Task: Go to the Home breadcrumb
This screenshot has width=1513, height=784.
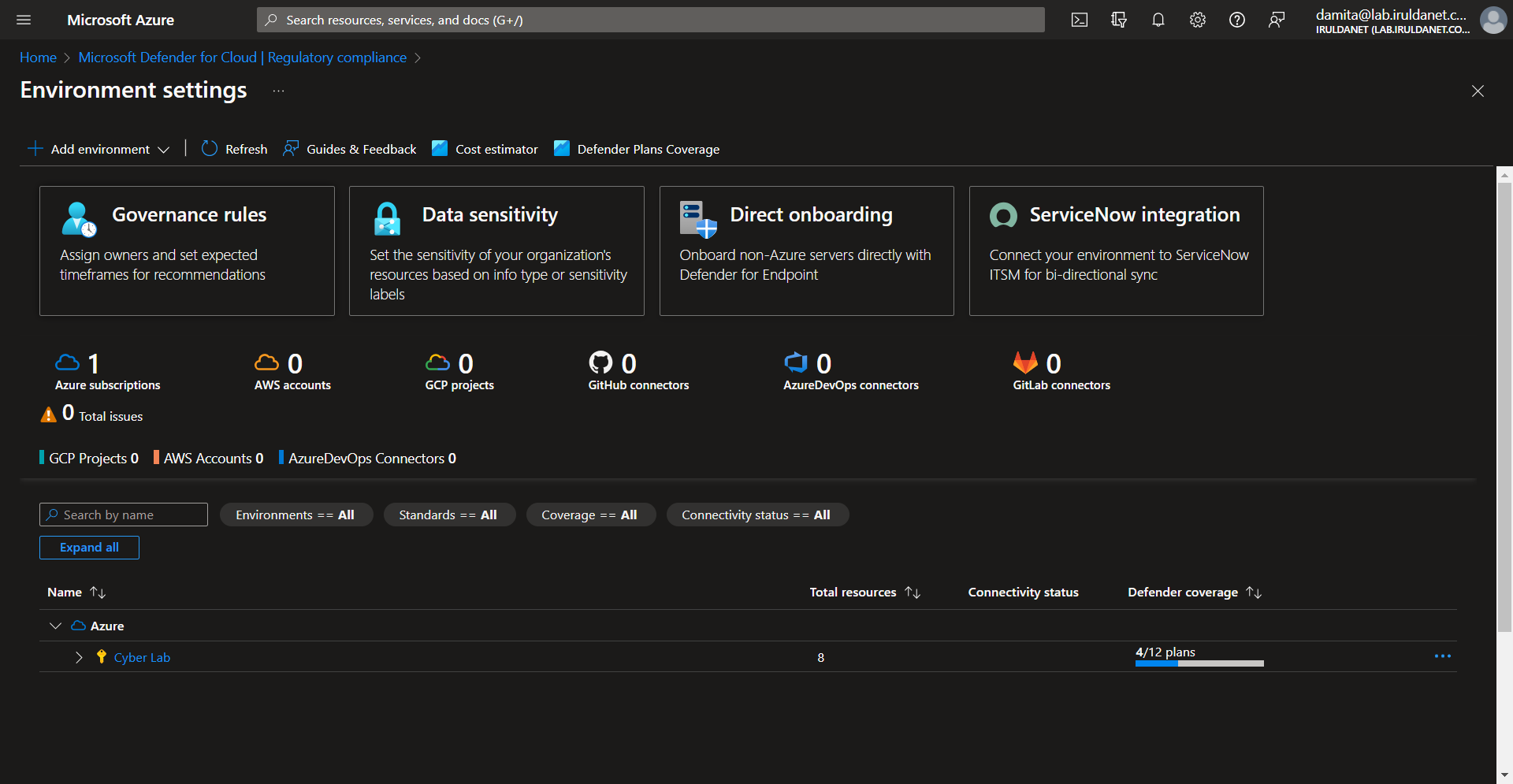Action: point(38,58)
